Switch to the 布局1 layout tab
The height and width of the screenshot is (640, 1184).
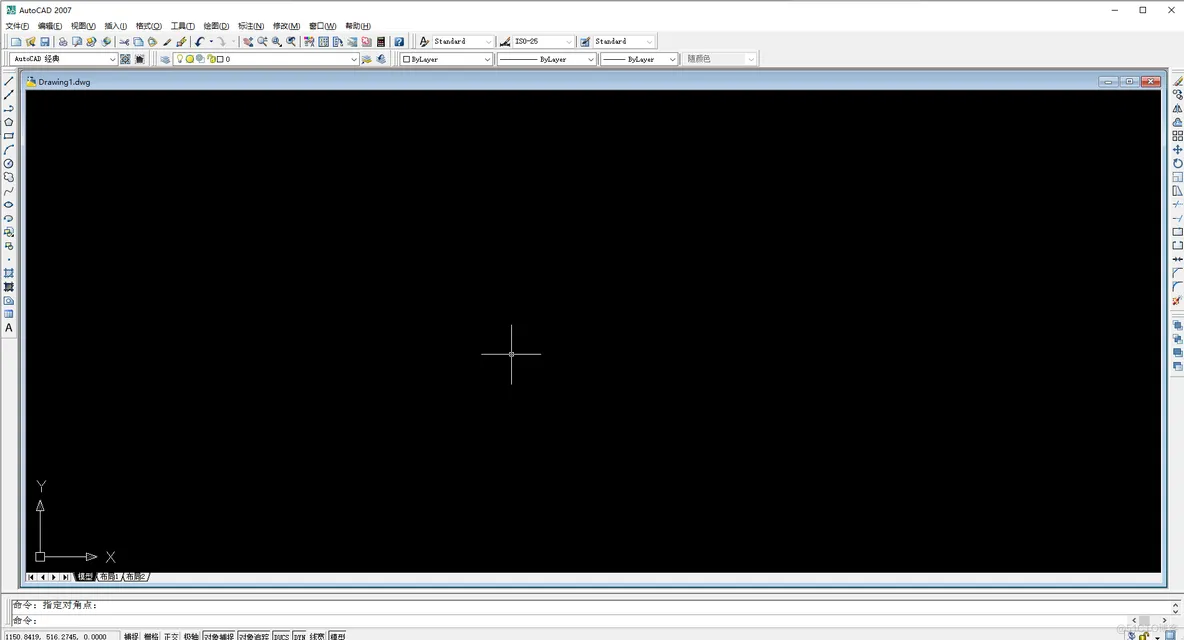pos(109,577)
